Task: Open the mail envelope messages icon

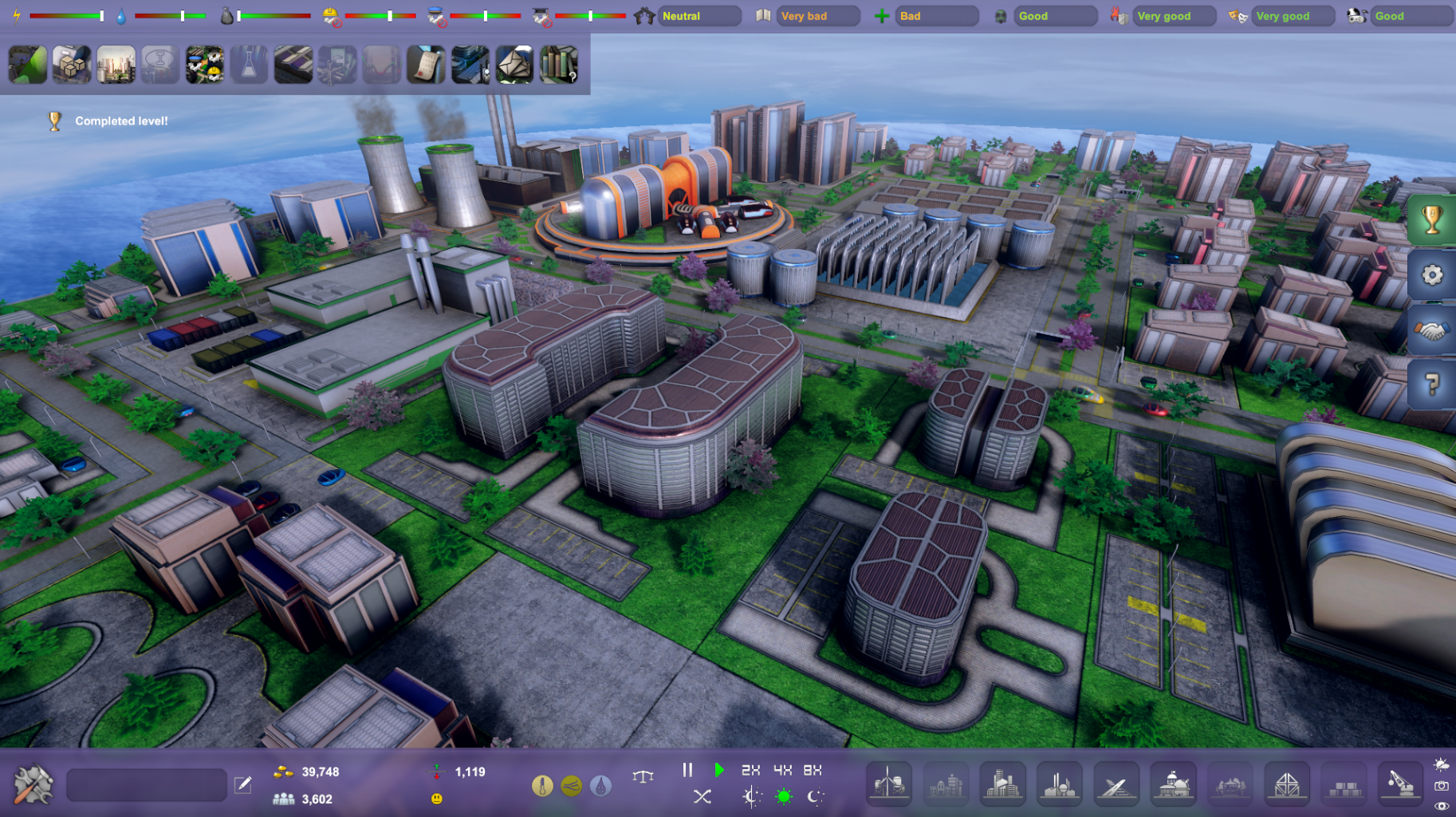Action: point(514,65)
